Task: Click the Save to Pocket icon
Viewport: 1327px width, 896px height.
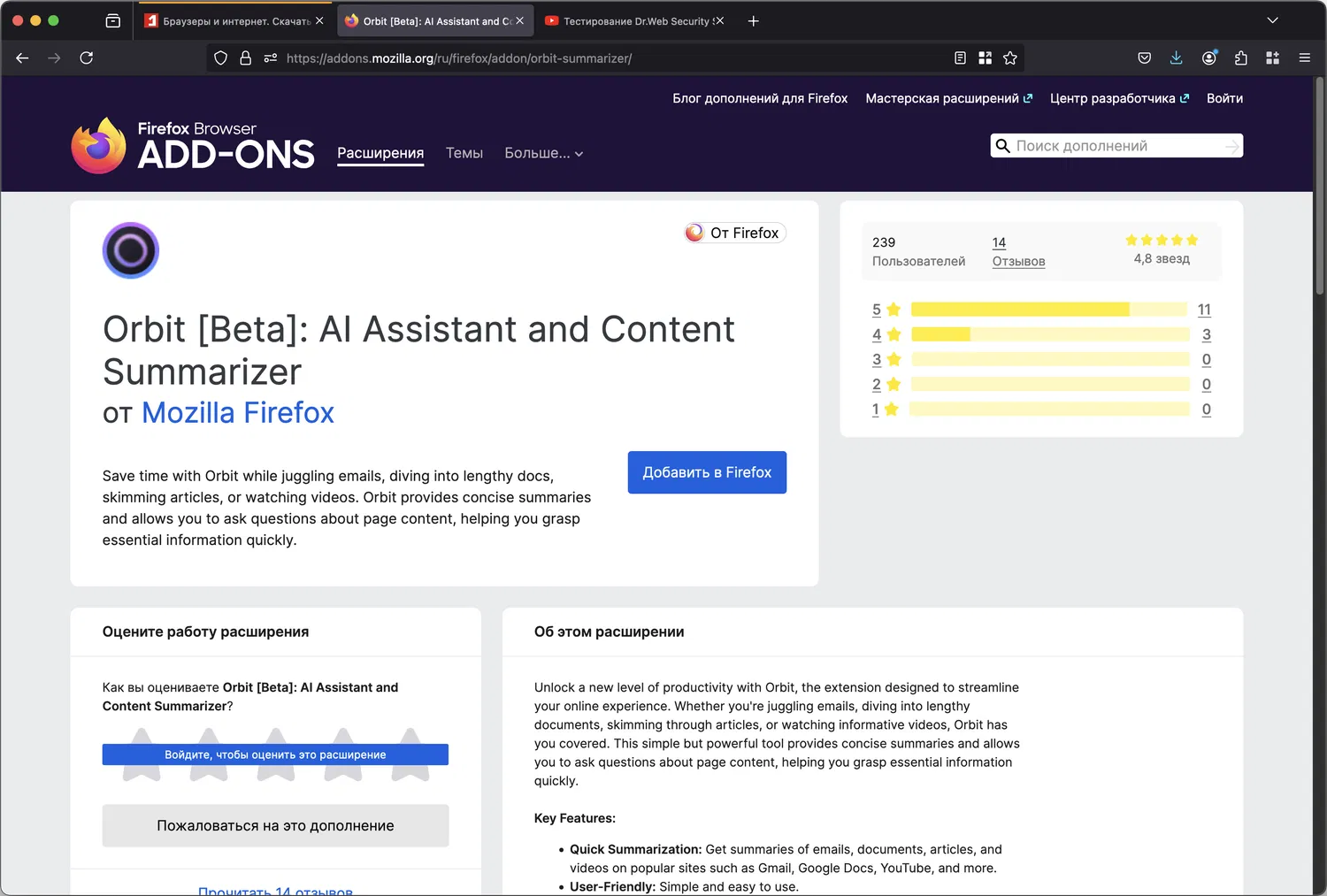Action: (1144, 58)
